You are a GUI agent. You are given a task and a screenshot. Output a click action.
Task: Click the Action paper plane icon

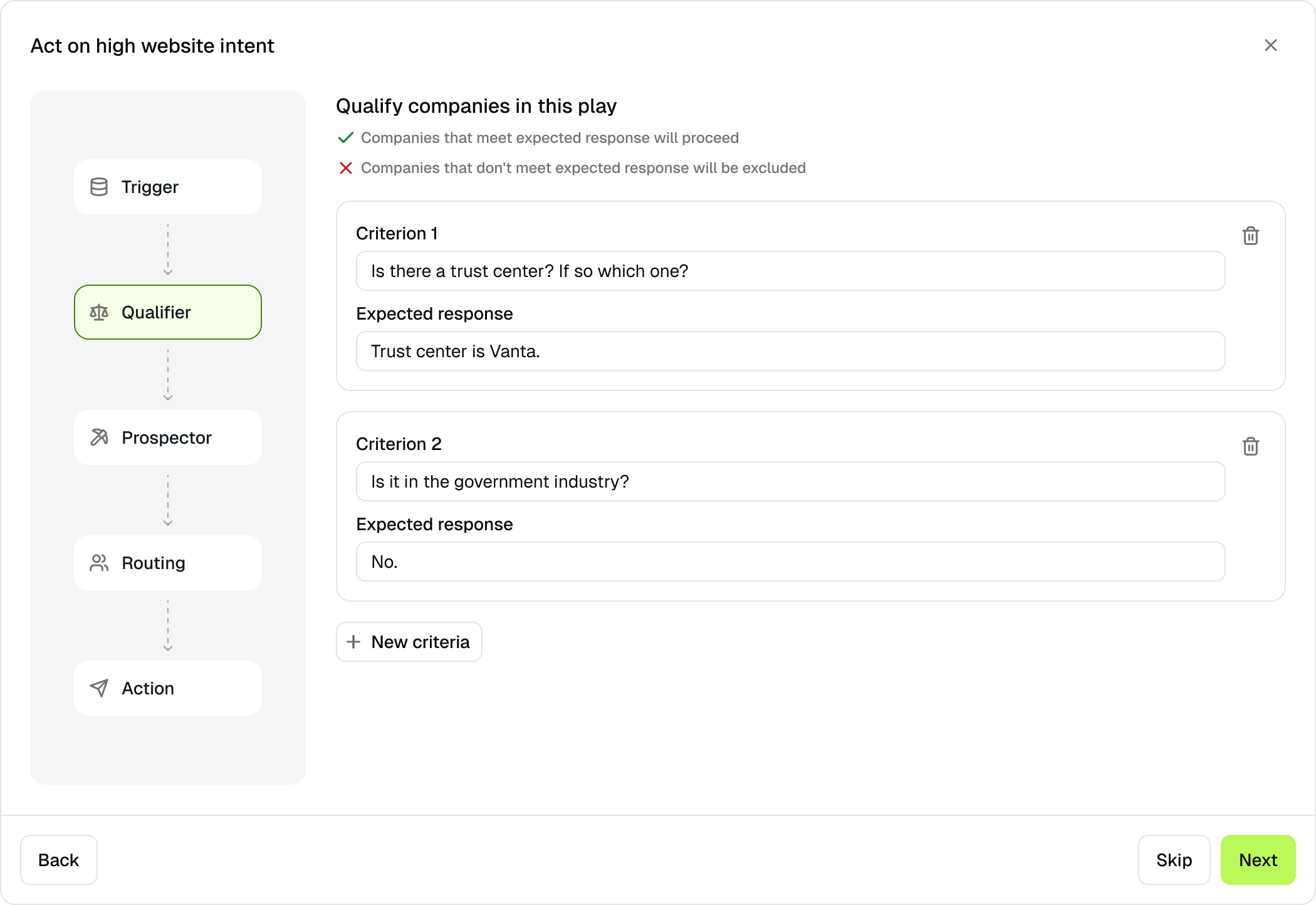(99, 688)
